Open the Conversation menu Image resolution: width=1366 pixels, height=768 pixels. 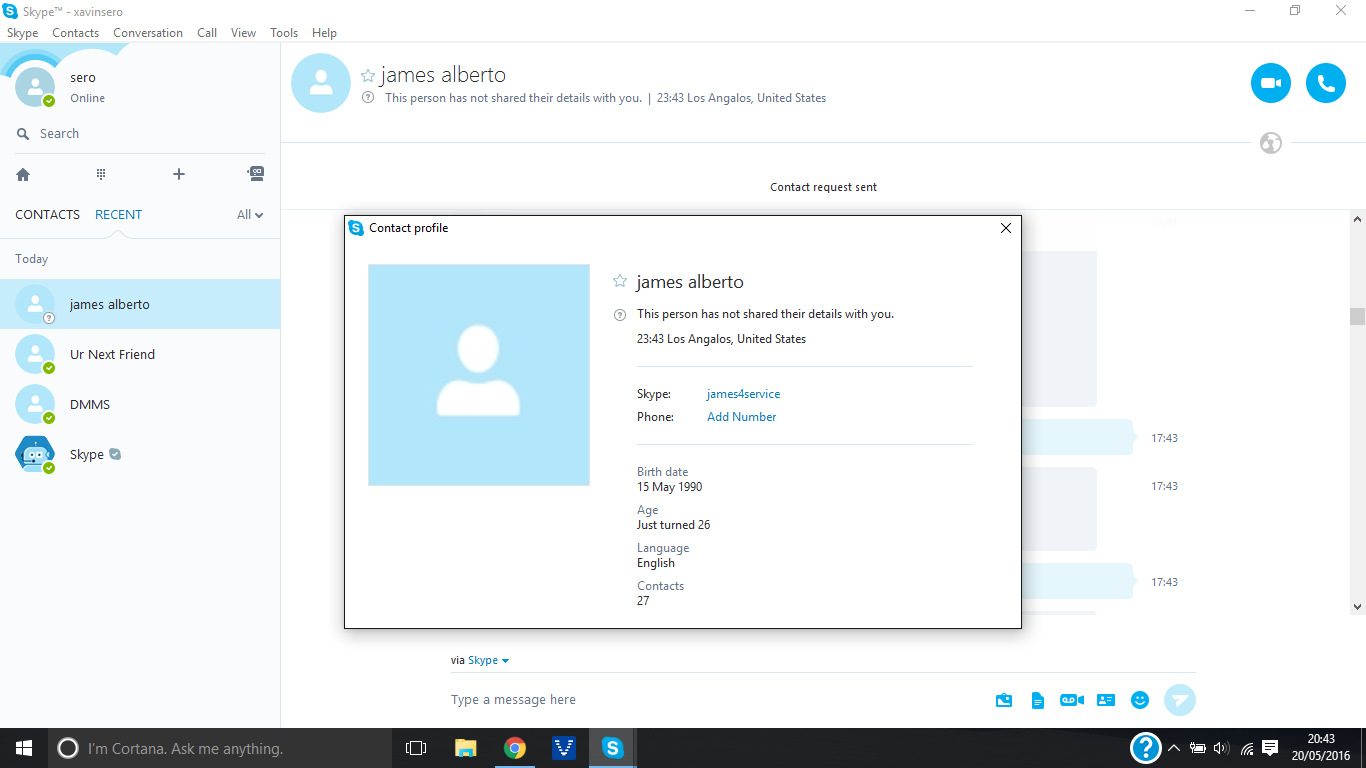tap(148, 33)
